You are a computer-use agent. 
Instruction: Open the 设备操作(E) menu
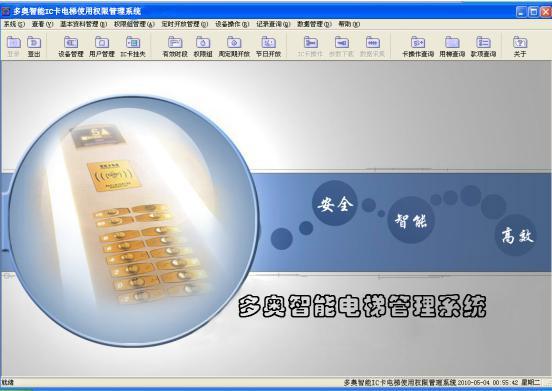click(x=232, y=24)
